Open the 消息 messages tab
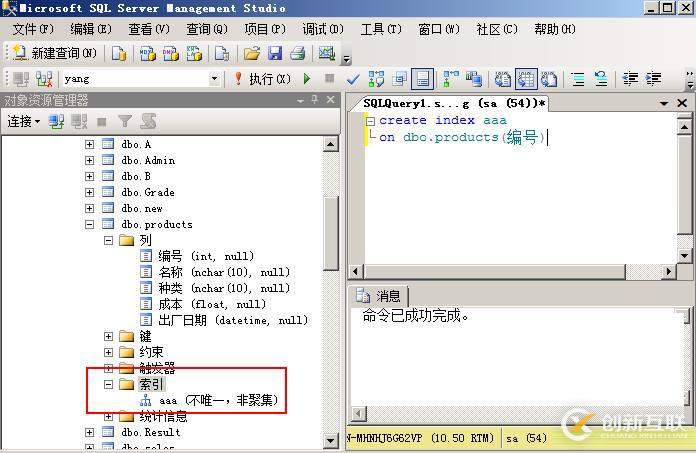 [x=380, y=295]
